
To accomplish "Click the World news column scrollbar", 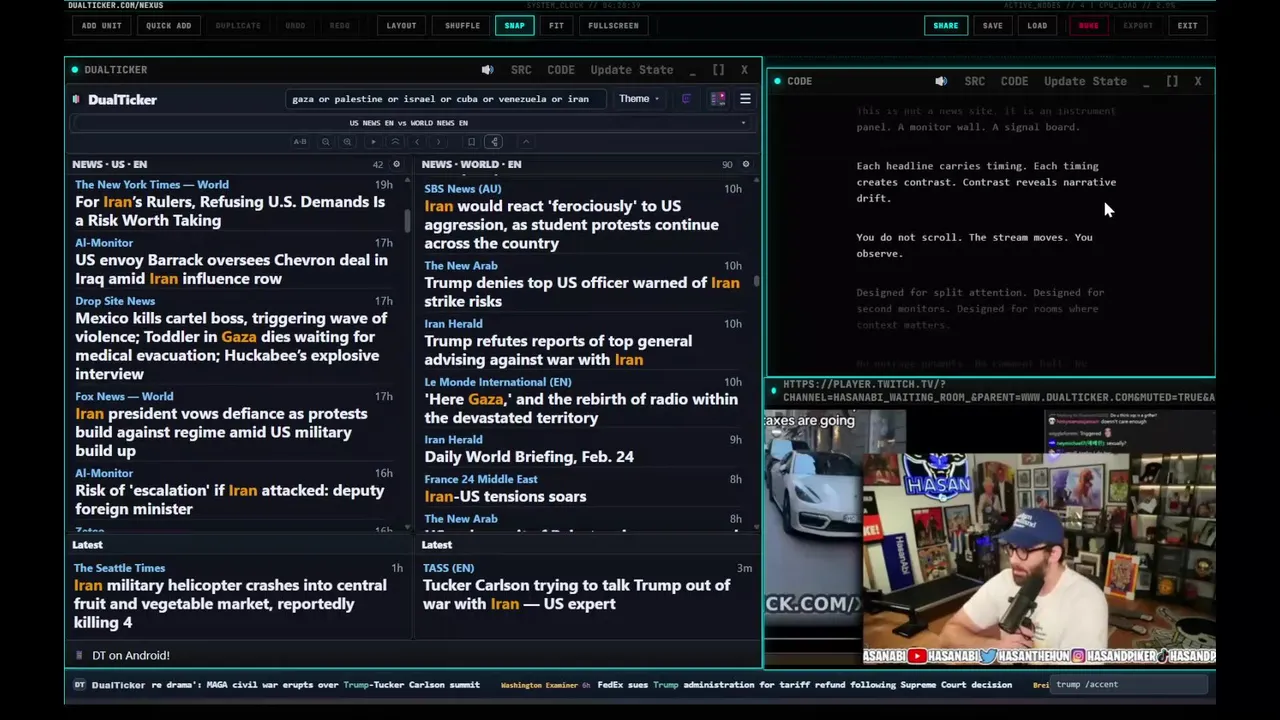I will [x=756, y=282].
